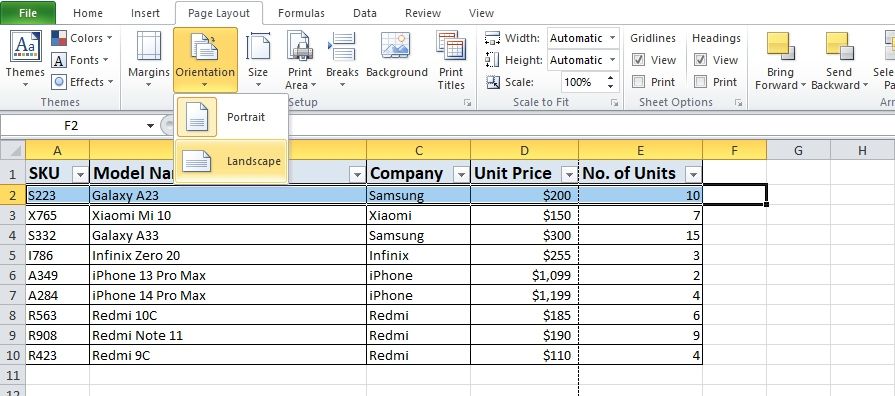The width and height of the screenshot is (895, 396).
Task: Select row 8 header
Action: [x=13, y=315]
